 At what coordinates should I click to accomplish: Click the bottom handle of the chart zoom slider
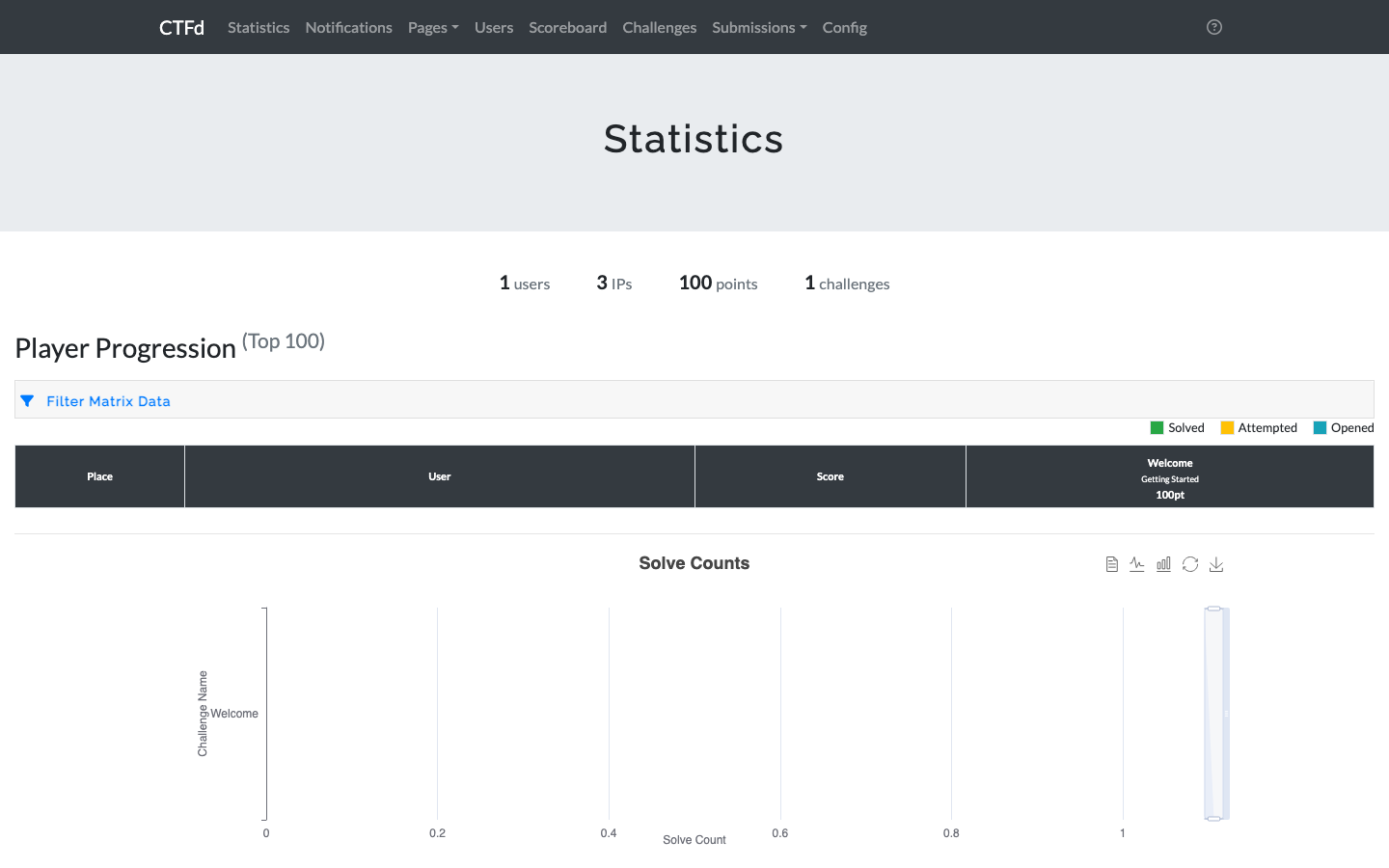point(1214,819)
